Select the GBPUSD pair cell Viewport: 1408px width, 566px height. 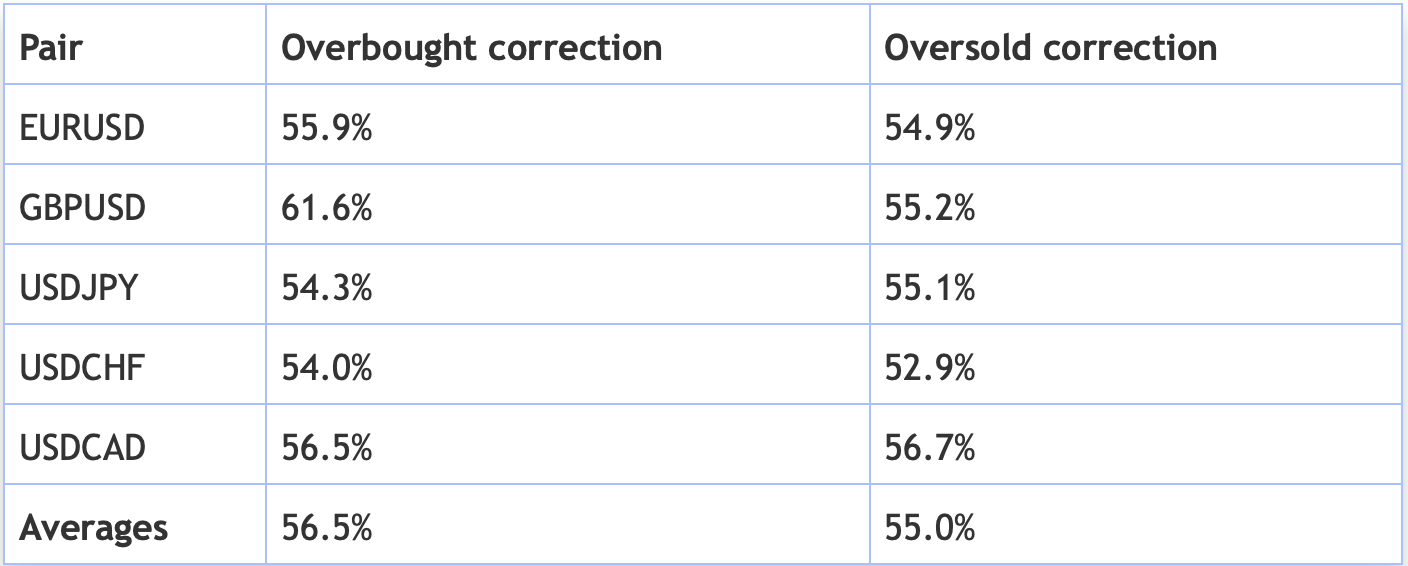pyautogui.click(x=83, y=208)
